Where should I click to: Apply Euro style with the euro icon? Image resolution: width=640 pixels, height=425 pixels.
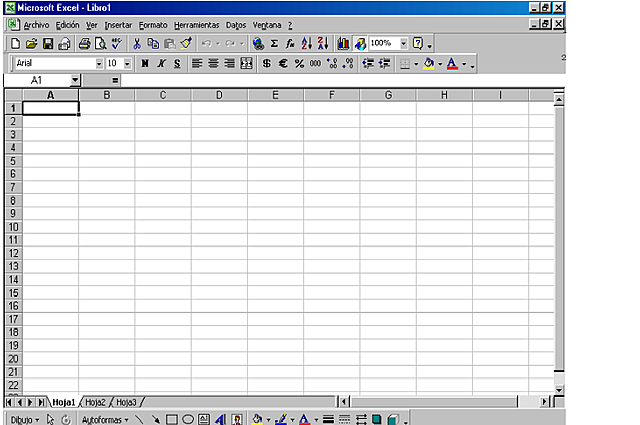[x=283, y=63]
